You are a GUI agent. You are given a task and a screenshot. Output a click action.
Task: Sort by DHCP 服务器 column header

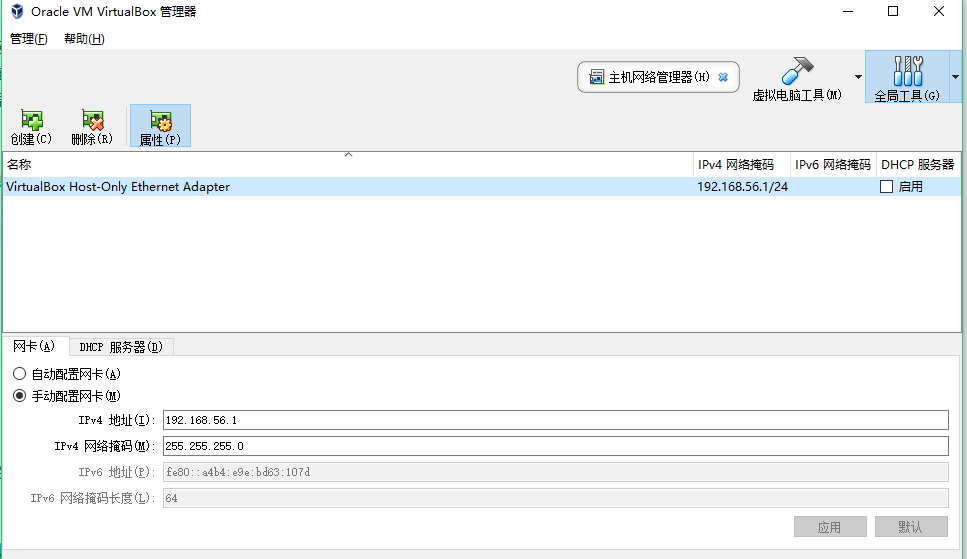pos(918,165)
